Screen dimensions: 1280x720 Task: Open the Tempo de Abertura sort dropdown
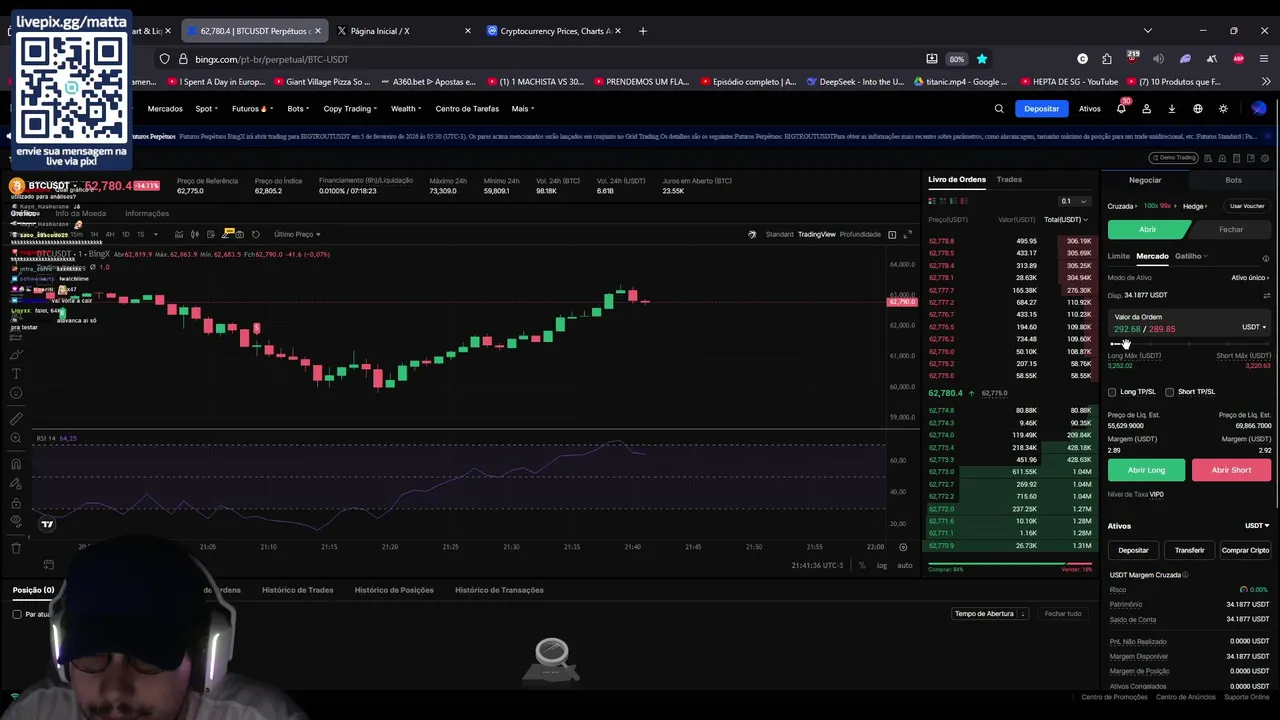(990, 614)
